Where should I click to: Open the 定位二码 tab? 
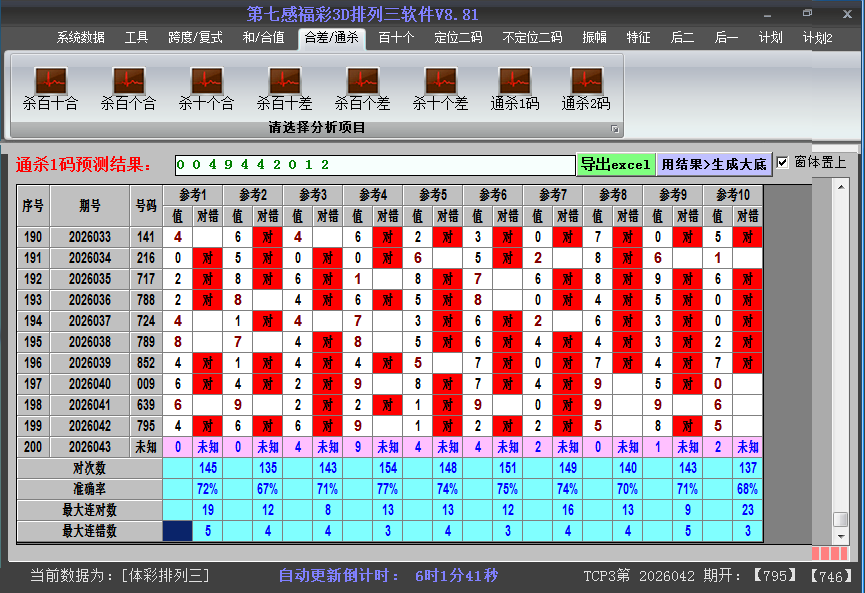(458, 38)
